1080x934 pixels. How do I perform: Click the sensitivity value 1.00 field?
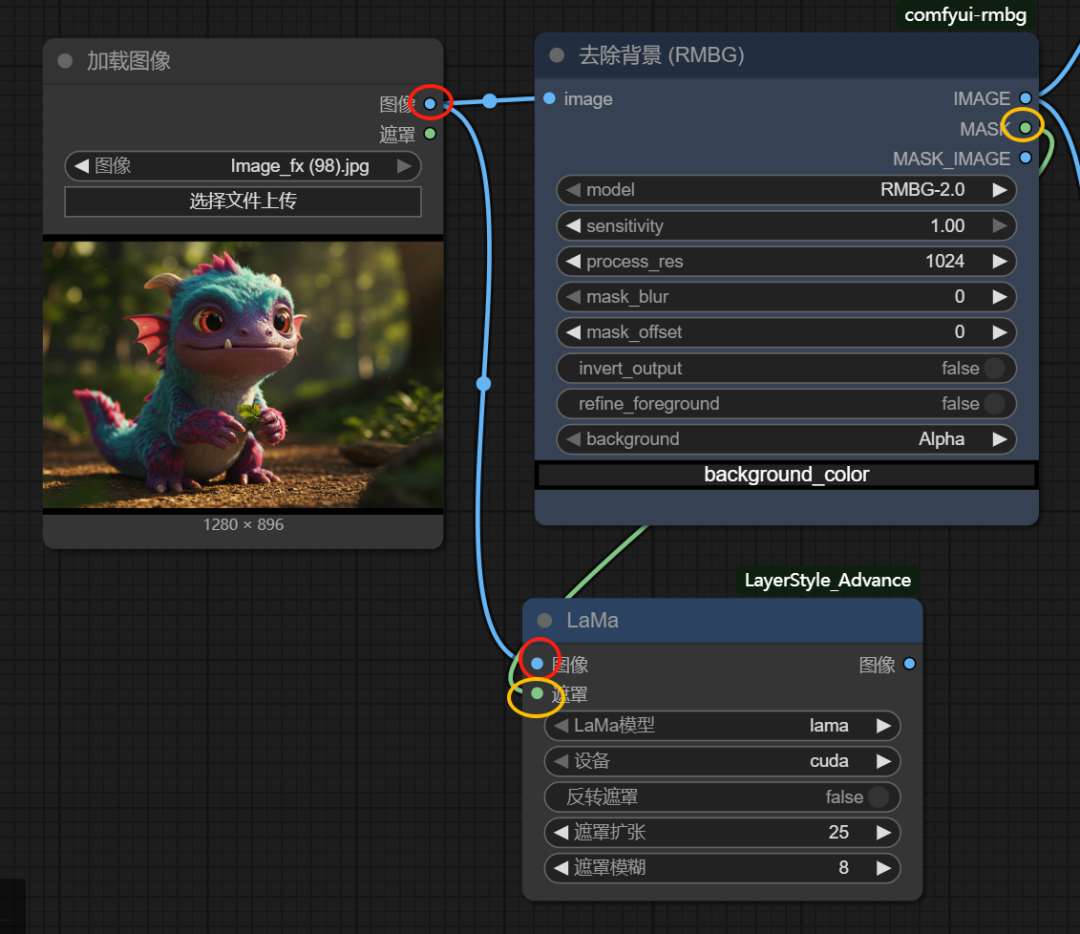[947, 226]
